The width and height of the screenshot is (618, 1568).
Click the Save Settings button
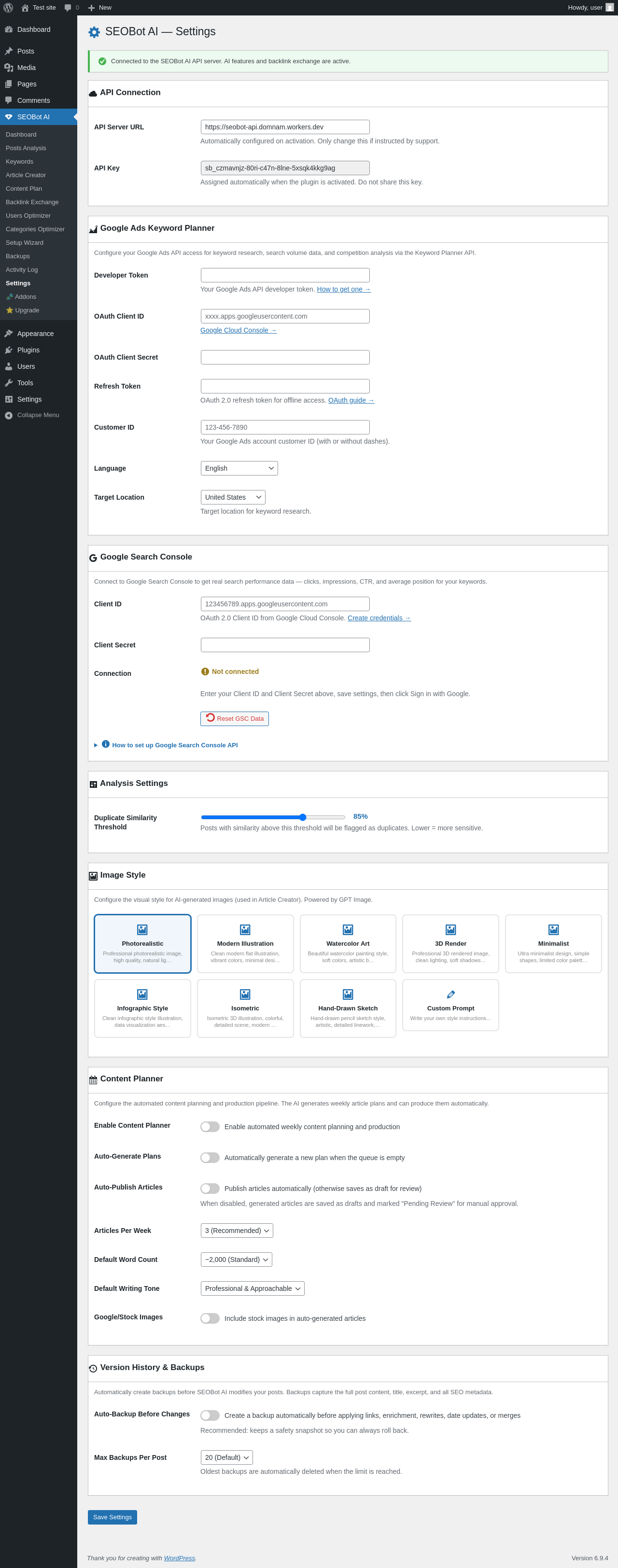pyautogui.click(x=112, y=1517)
